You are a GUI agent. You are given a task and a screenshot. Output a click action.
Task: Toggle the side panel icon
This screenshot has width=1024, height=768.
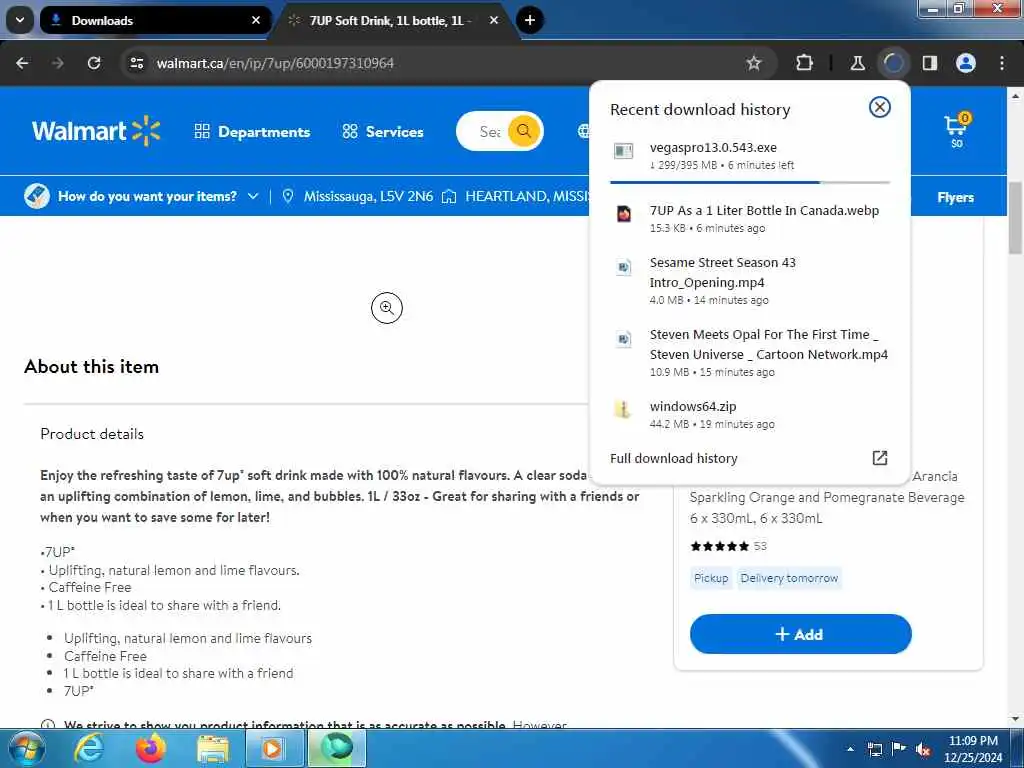(x=930, y=63)
